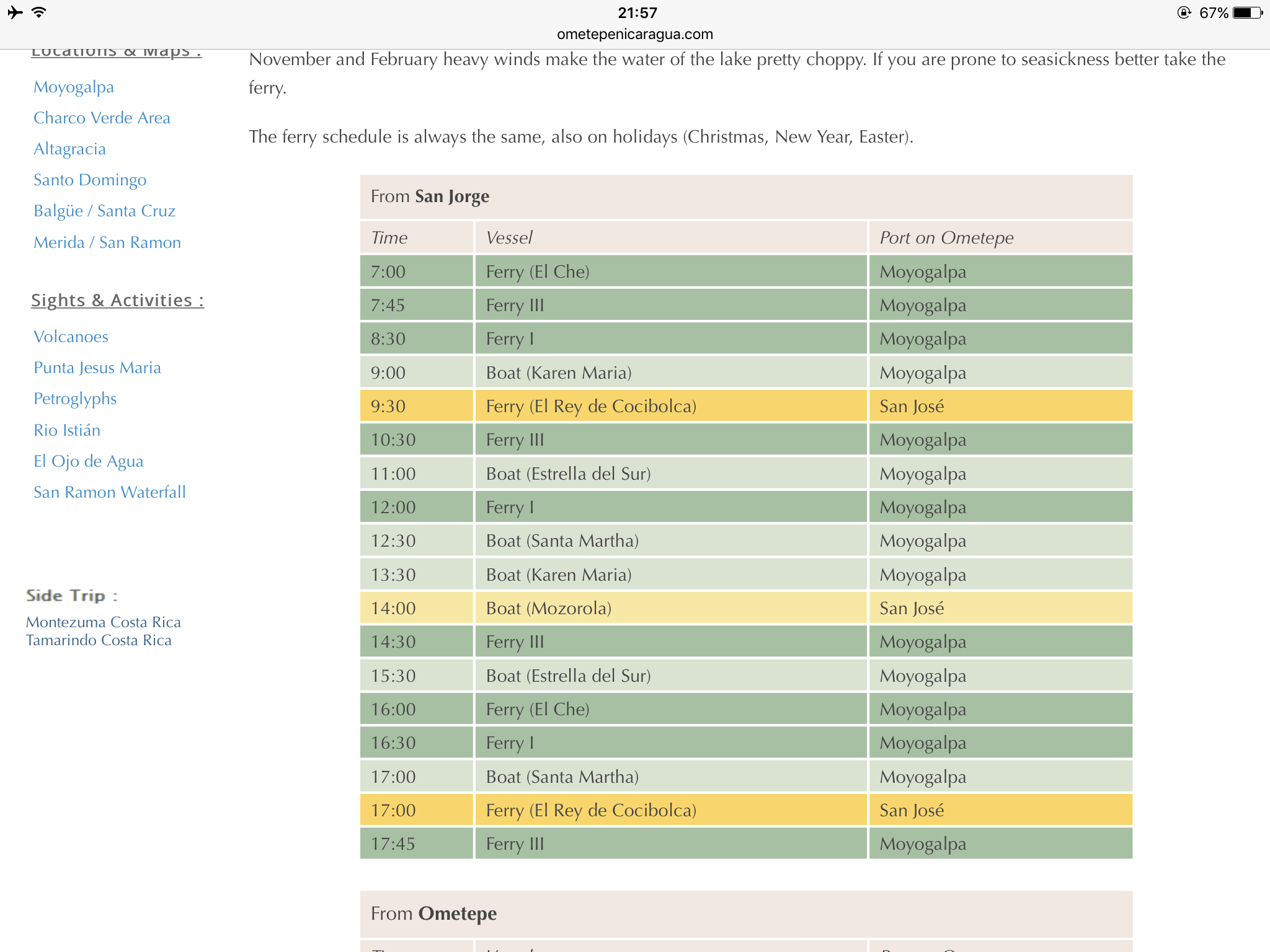Open the Moyogalpa location link
1270x952 pixels.
point(74,87)
